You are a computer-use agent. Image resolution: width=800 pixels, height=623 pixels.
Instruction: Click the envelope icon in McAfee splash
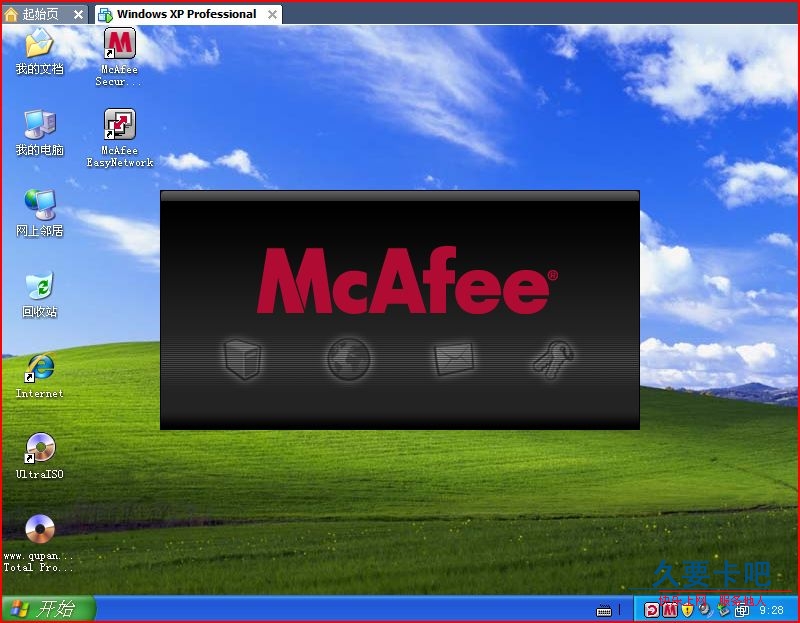pyautogui.click(x=453, y=359)
